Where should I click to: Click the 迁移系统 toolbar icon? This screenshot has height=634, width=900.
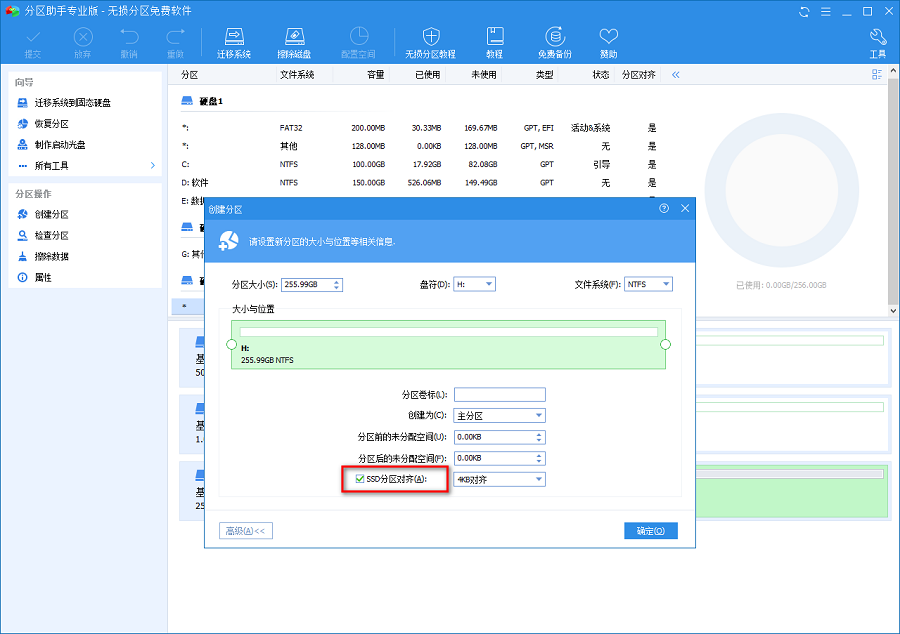pos(234,43)
